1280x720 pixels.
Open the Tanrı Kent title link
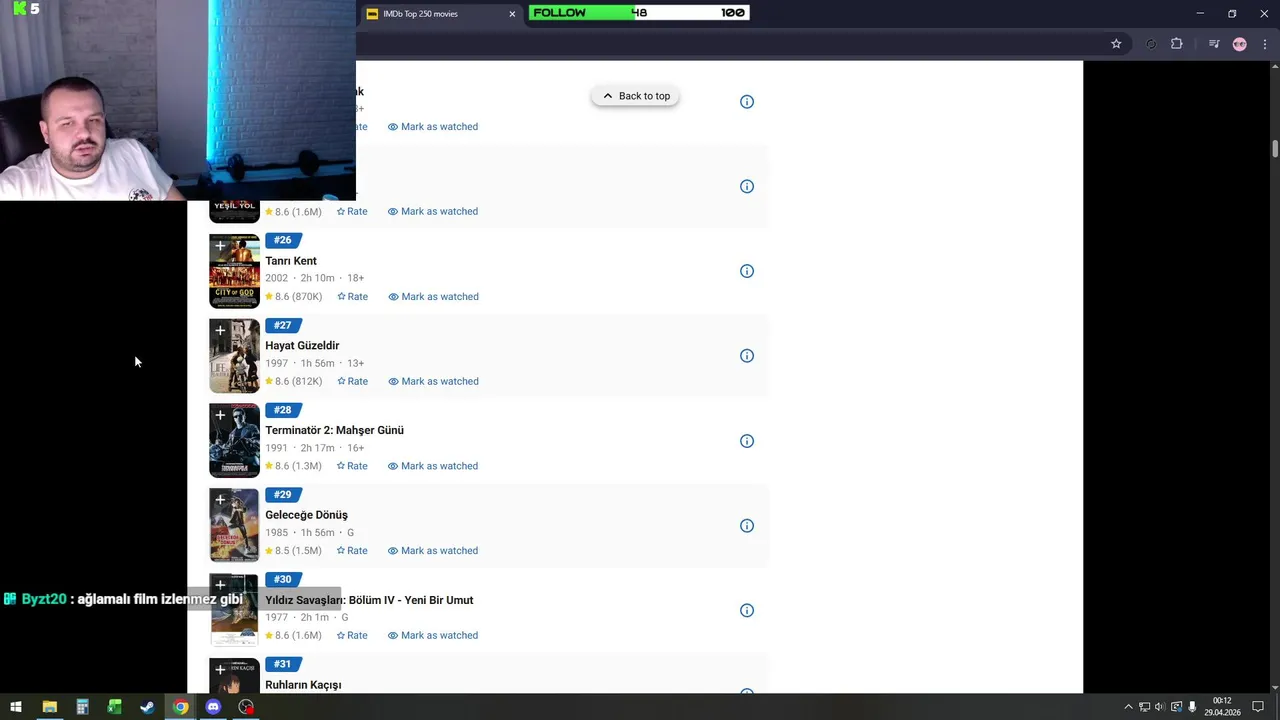291,261
